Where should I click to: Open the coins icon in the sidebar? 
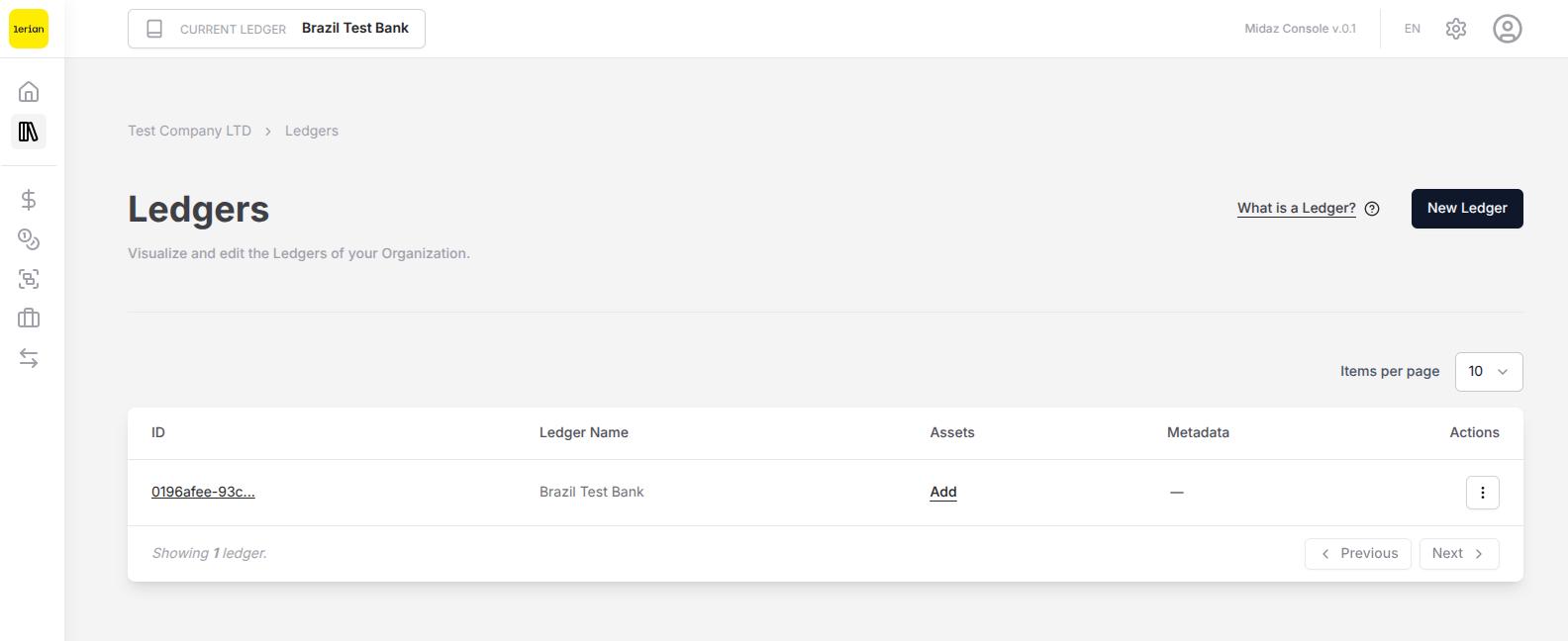point(29,239)
